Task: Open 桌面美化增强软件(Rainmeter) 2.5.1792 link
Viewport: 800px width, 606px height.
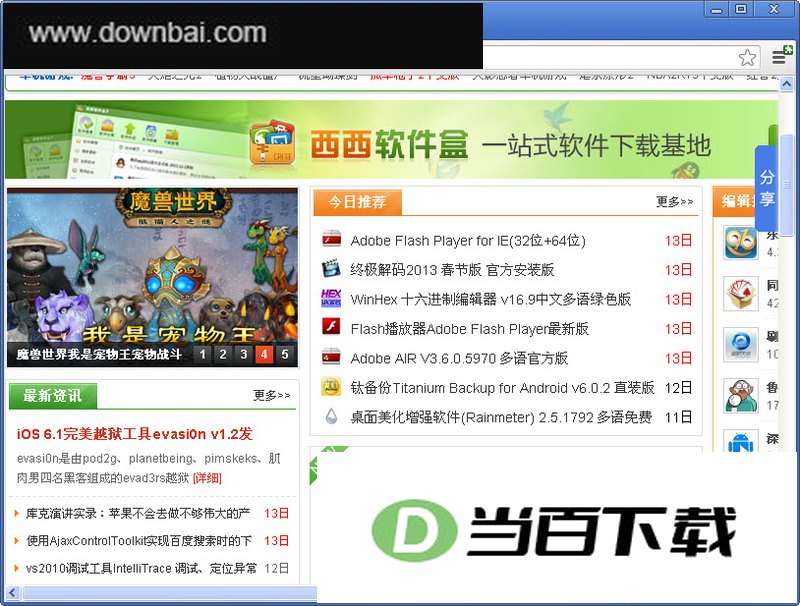Action: tap(501, 418)
